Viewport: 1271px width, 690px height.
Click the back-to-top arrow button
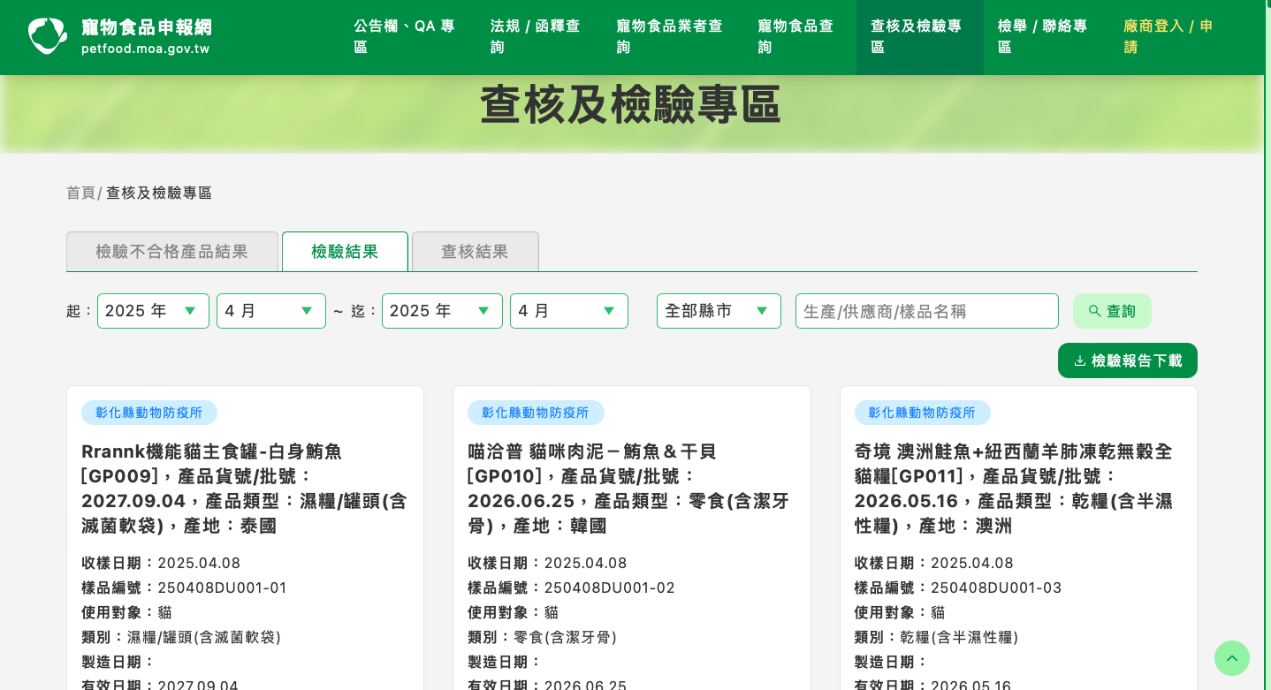click(1232, 658)
